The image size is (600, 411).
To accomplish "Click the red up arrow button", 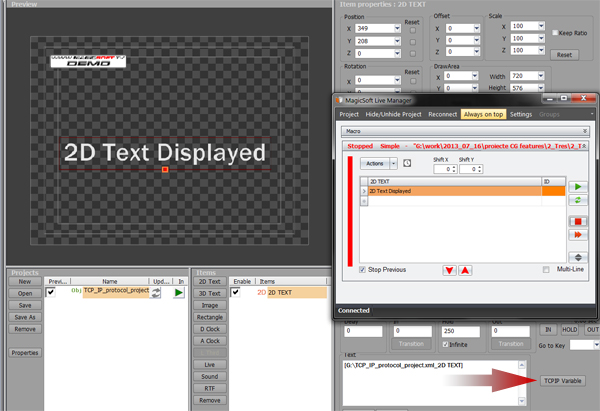I will point(465,271).
